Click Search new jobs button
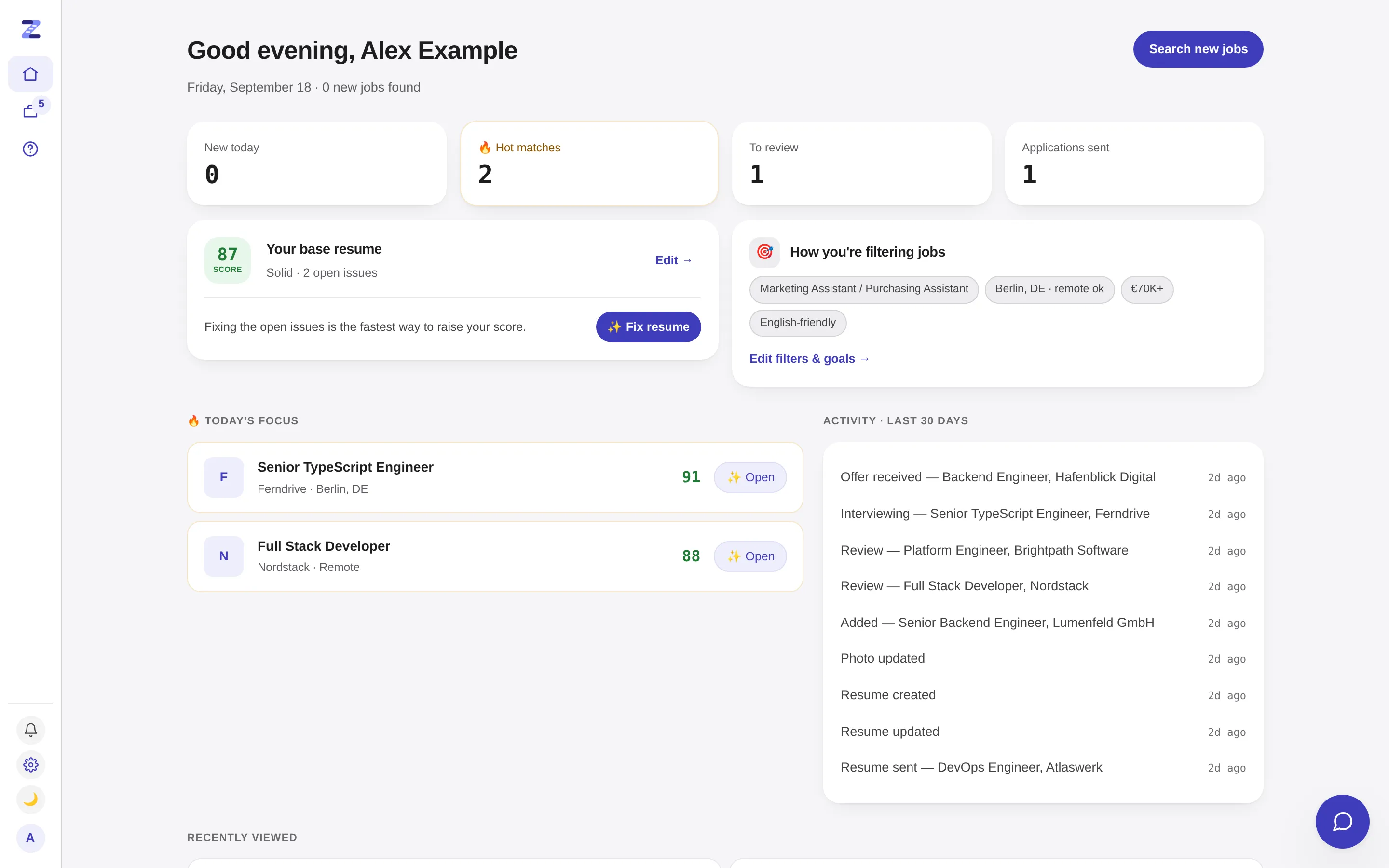The image size is (1389, 868). pos(1198,49)
